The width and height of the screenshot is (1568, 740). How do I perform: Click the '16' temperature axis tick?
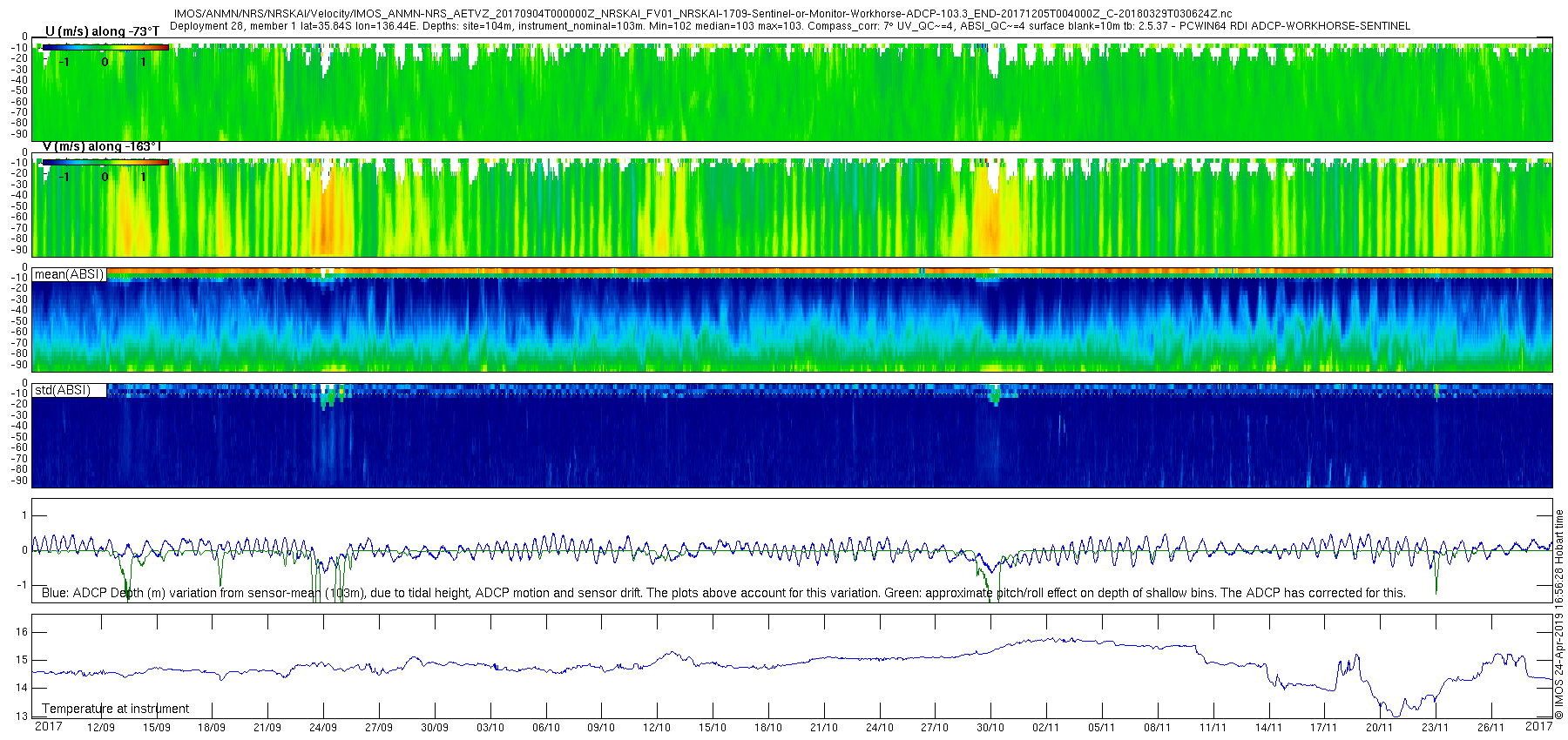coord(23,632)
